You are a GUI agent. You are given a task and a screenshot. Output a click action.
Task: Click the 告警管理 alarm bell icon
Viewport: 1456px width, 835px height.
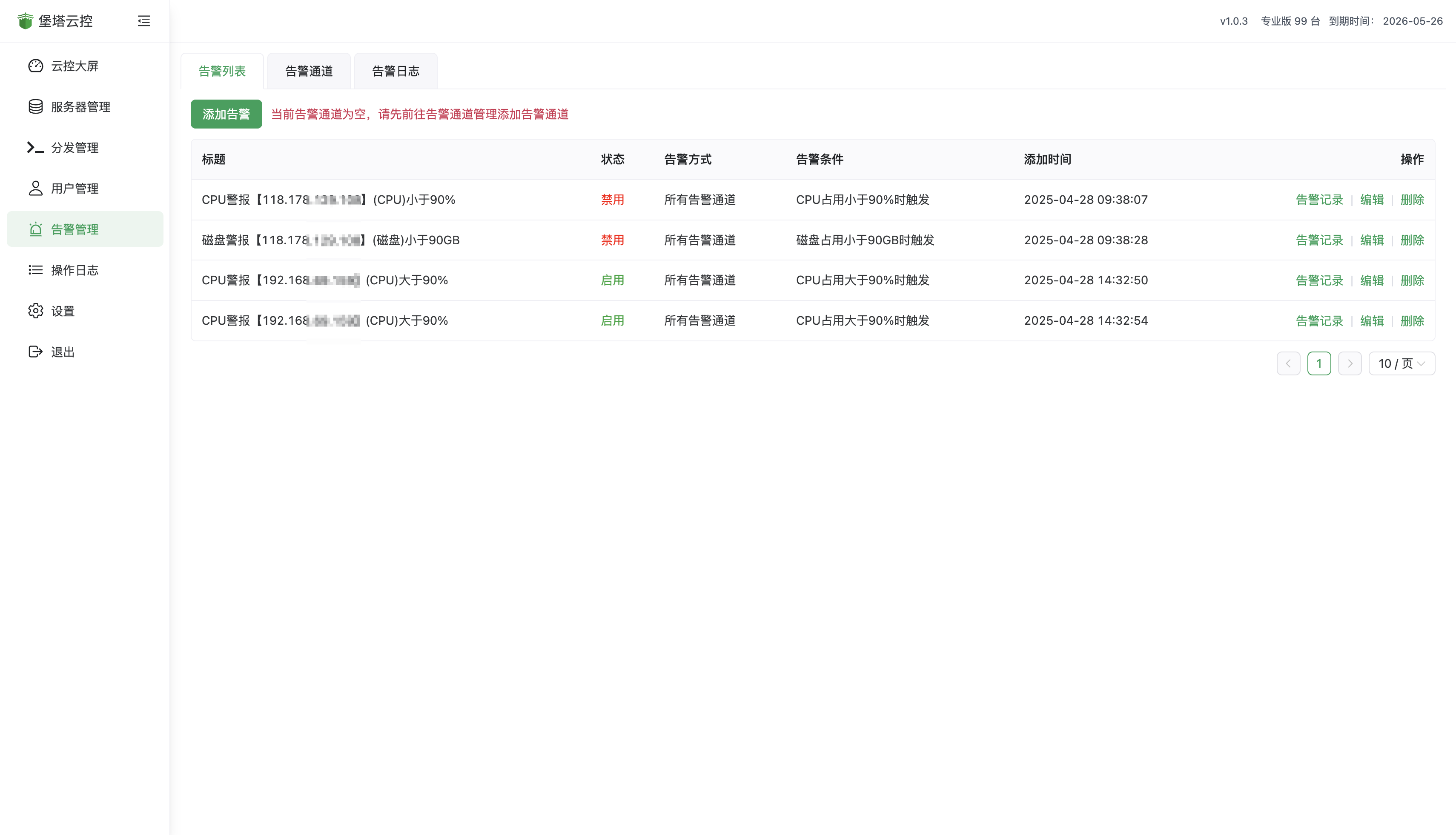36,229
